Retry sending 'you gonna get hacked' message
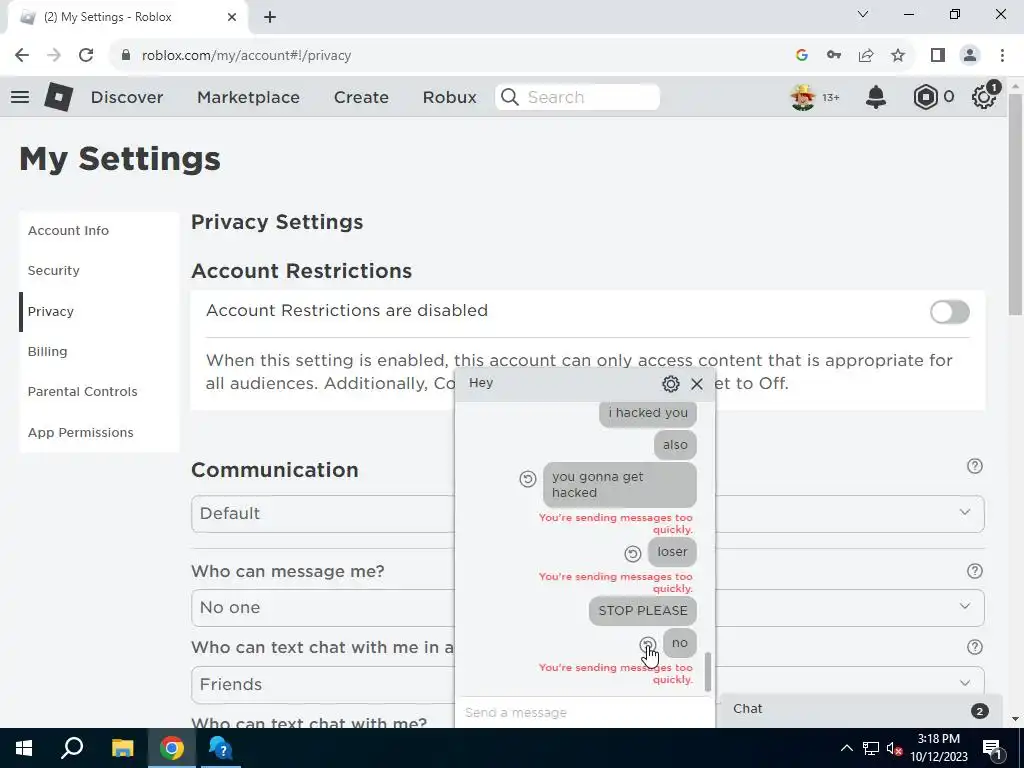The height and width of the screenshot is (768, 1024). [528, 479]
